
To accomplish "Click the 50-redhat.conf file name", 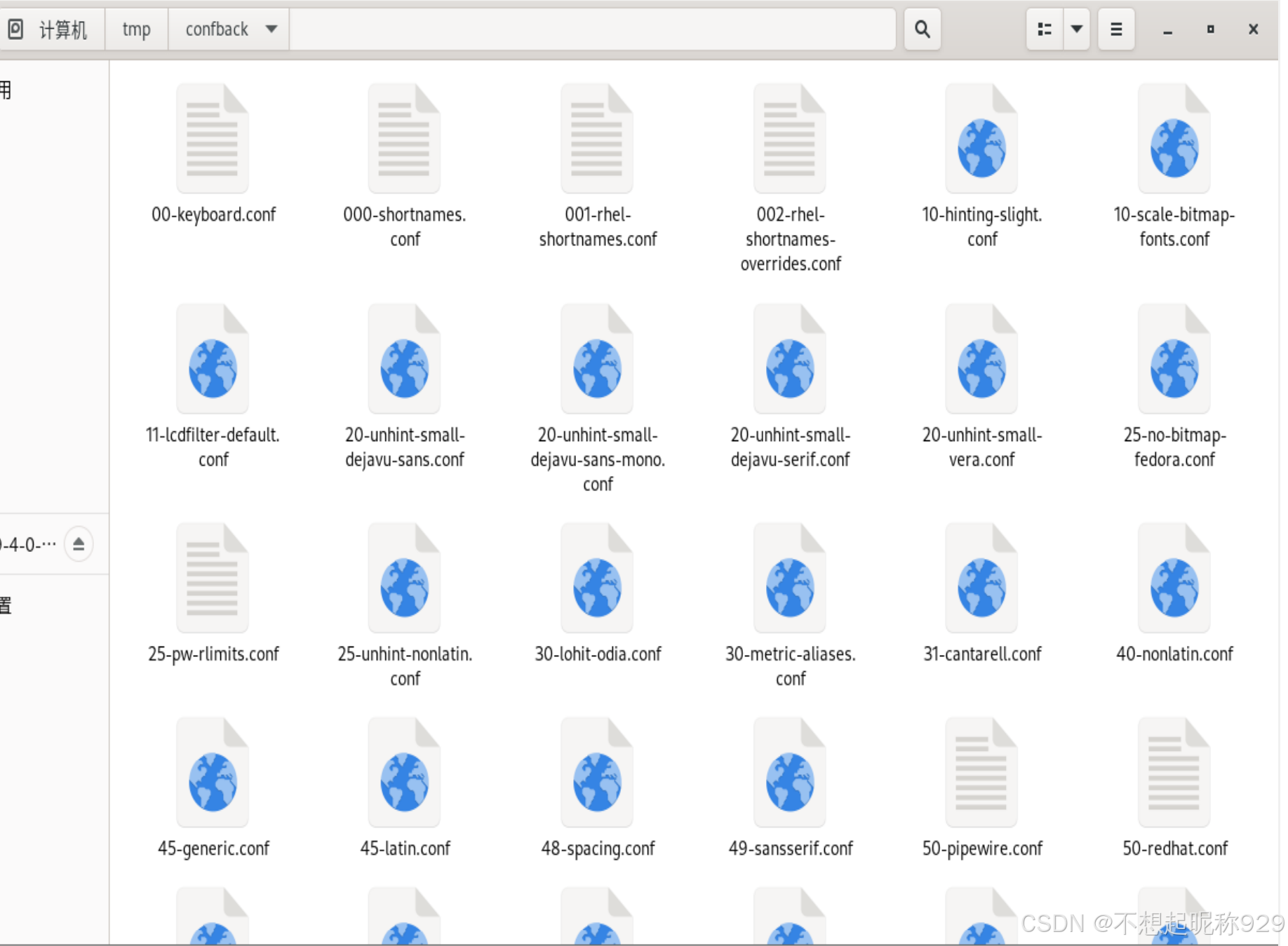I will pyautogui.click(x=1174, y=849).
